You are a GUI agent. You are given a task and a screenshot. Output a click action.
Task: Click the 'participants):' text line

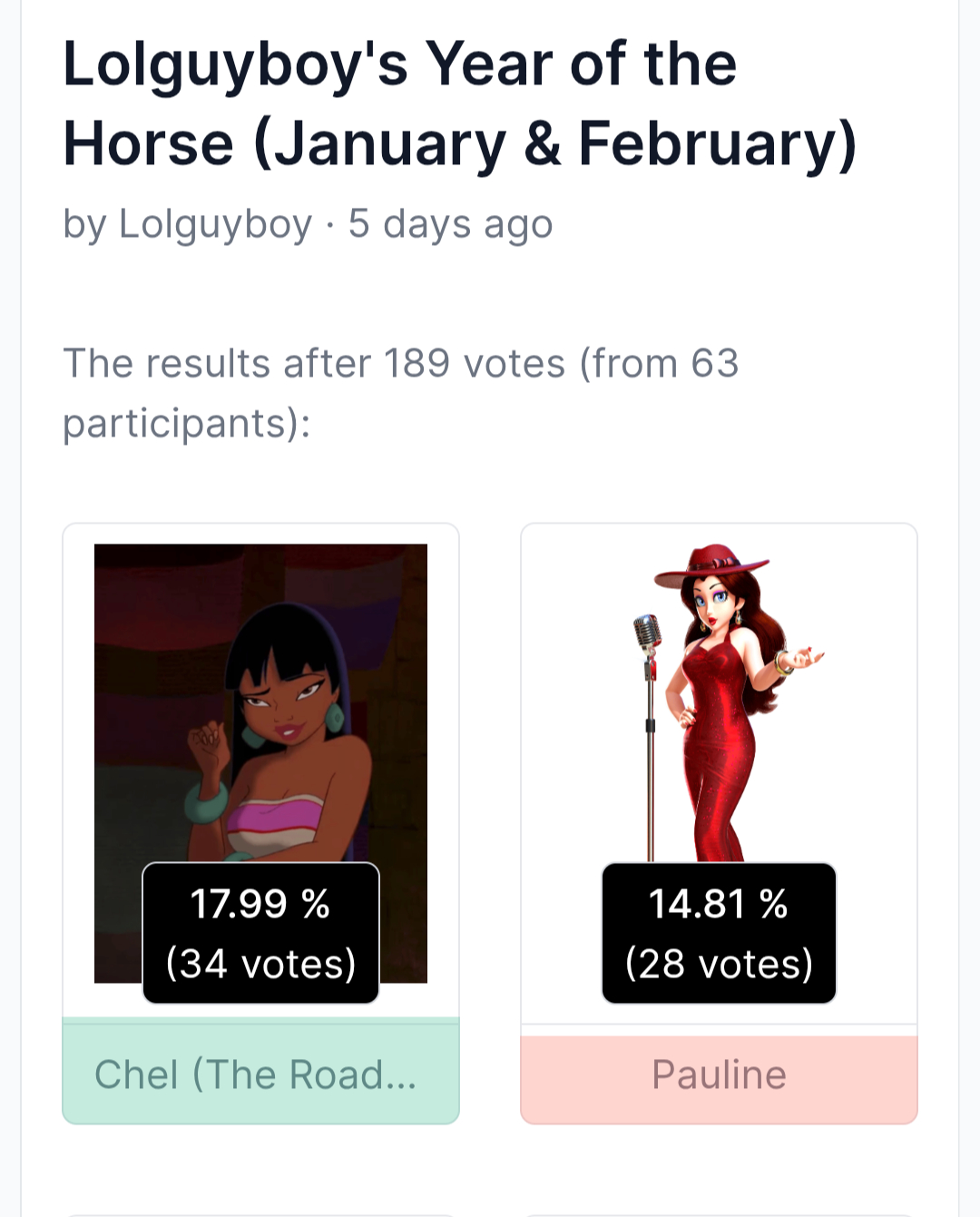(186, 423)
